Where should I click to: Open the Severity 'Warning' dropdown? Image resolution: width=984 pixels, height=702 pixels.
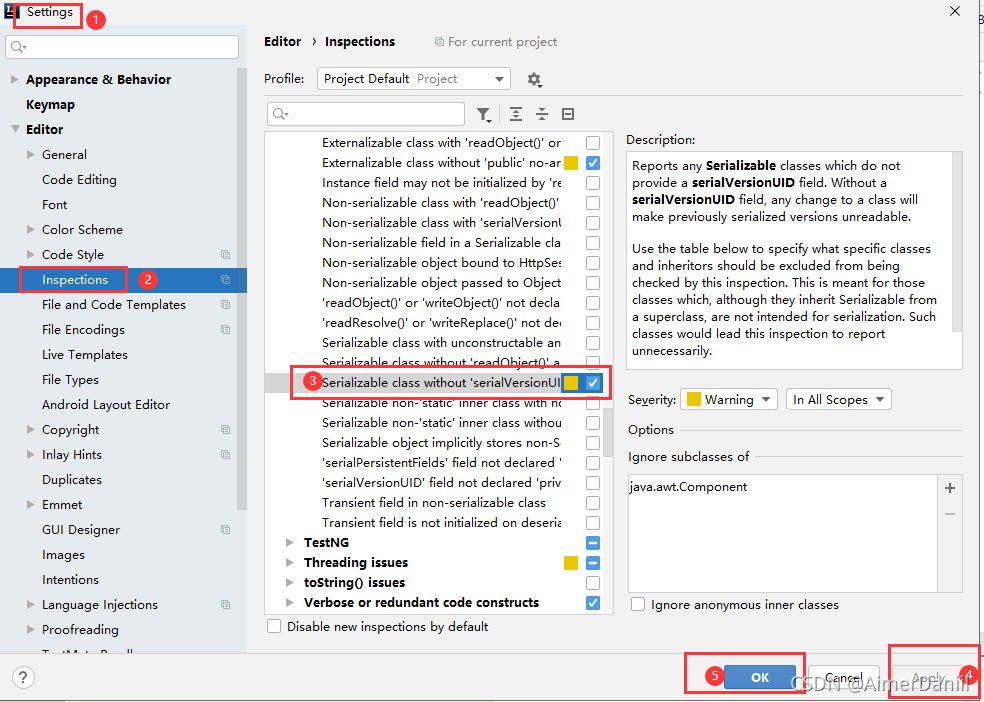[x=729, y=400]
